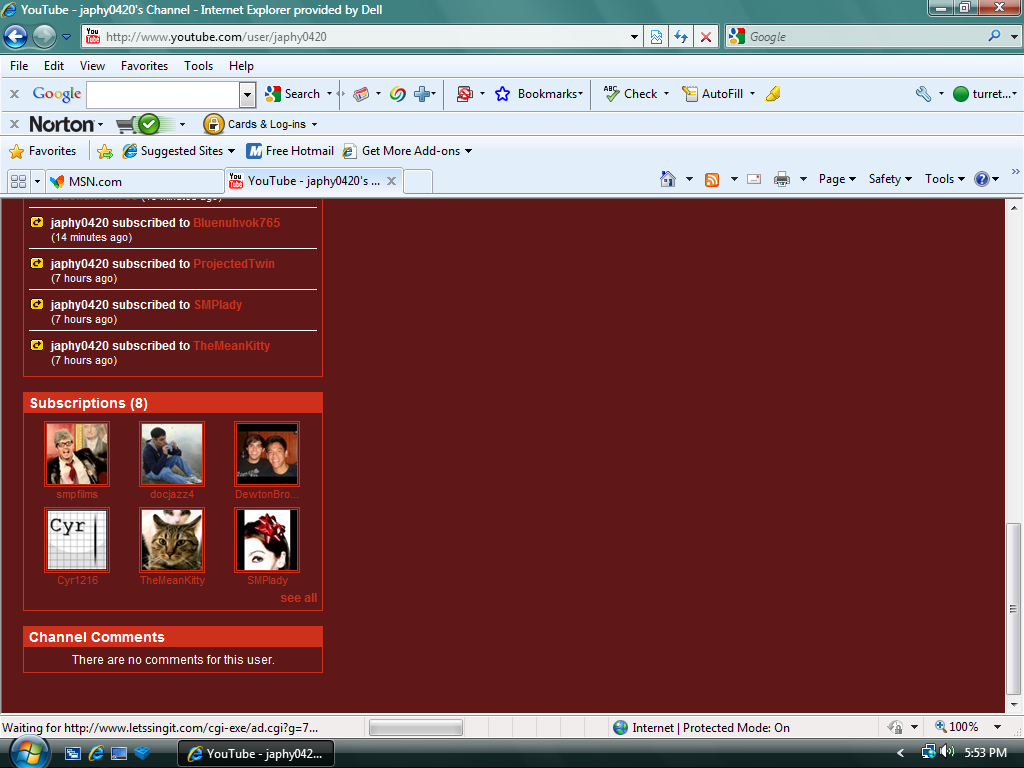
Task: Click the Cyr1216 subscription thumbnail
Action: coord(77,540)
